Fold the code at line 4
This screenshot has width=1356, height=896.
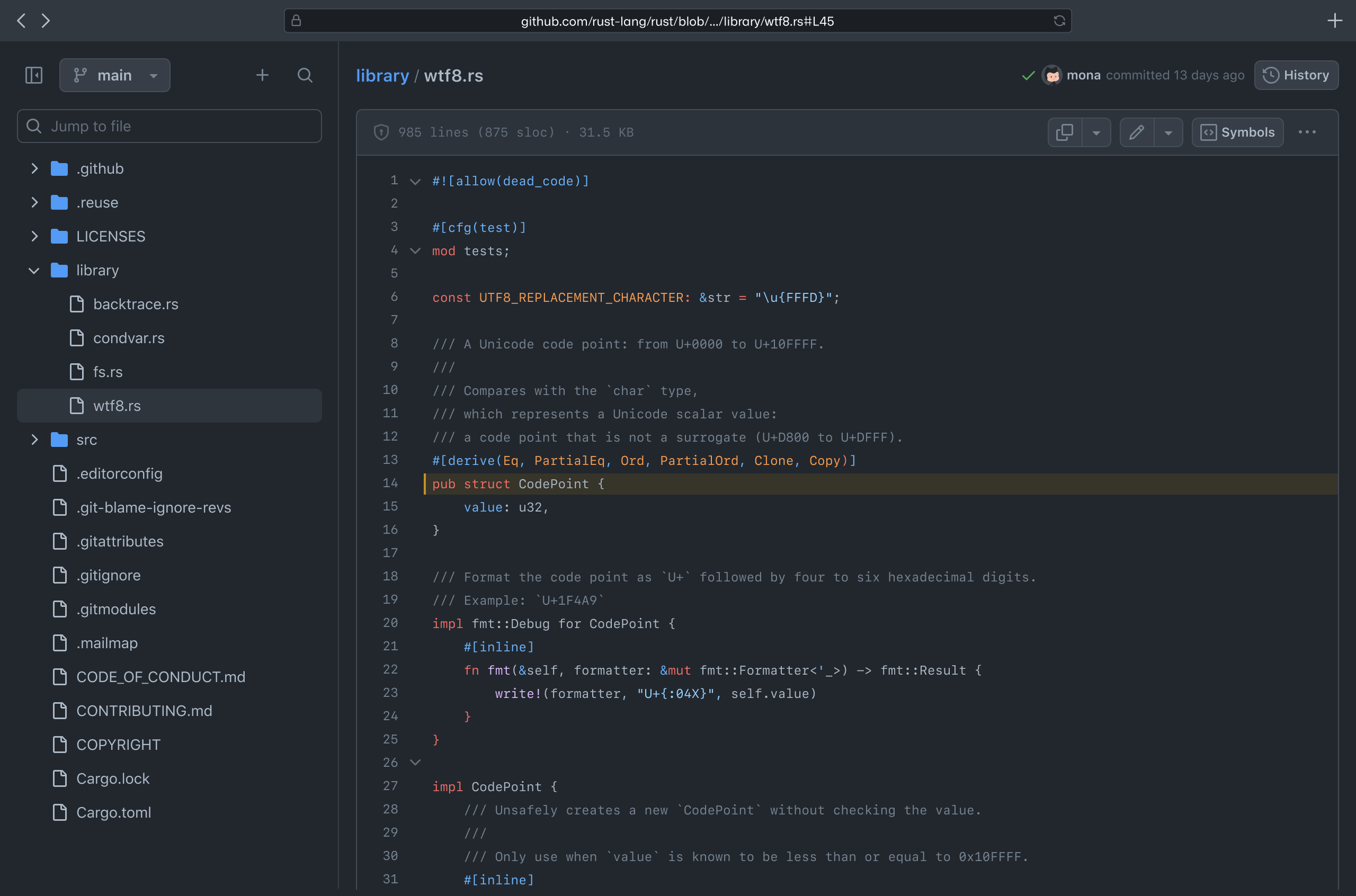pyautogui.click(x=415, y=251)
